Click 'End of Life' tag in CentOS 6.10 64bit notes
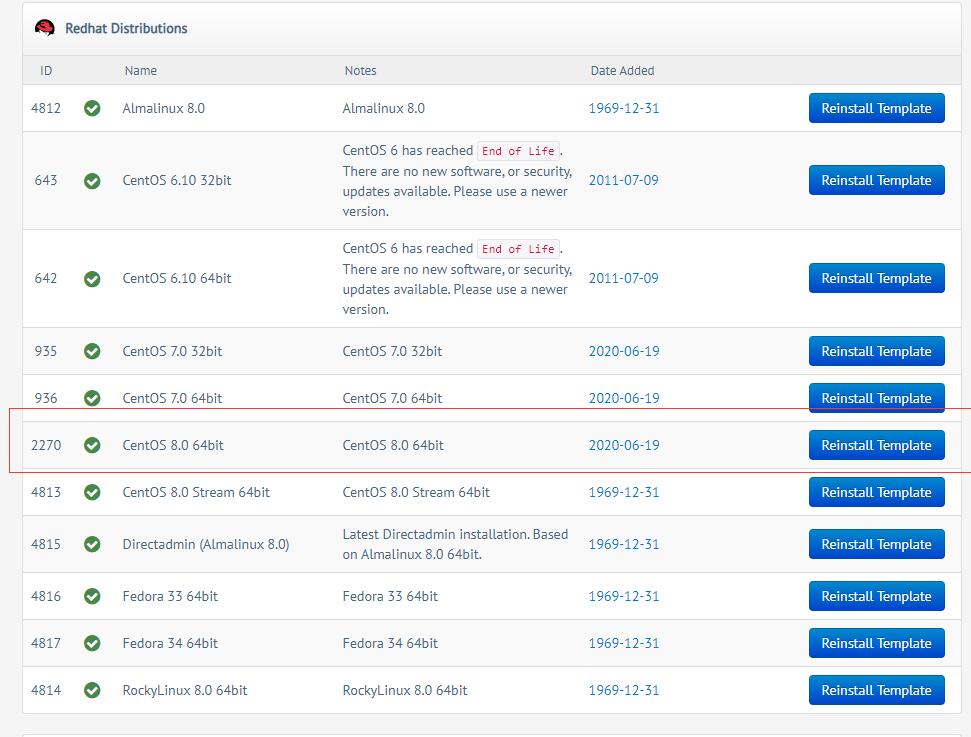 (x=518, y=249)
